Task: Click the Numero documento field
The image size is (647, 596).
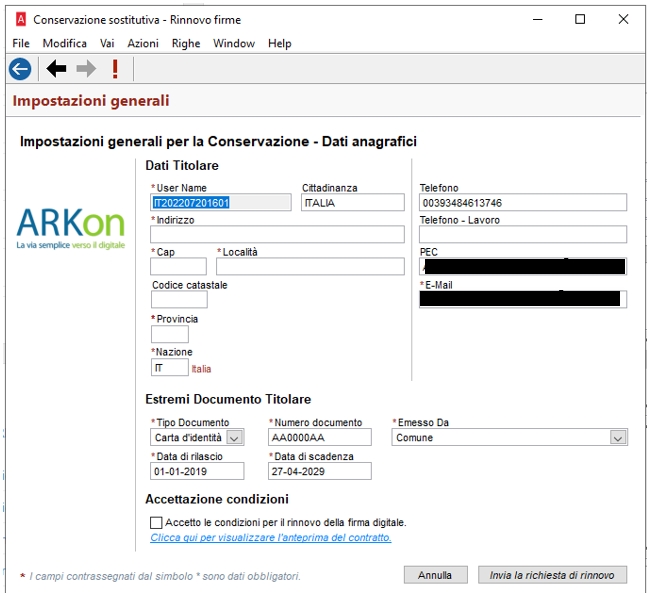Action: pos(319,438)
